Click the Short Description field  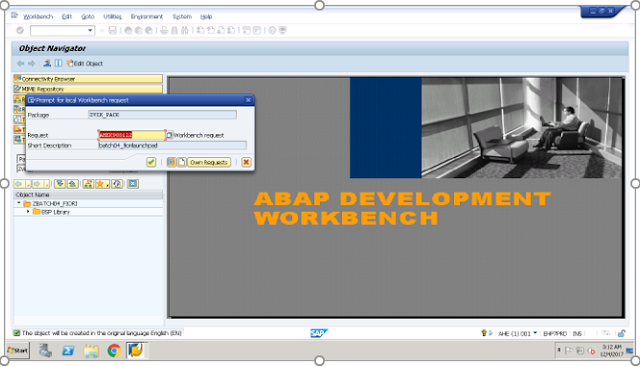pyautogui.click(x=172, y=145)
